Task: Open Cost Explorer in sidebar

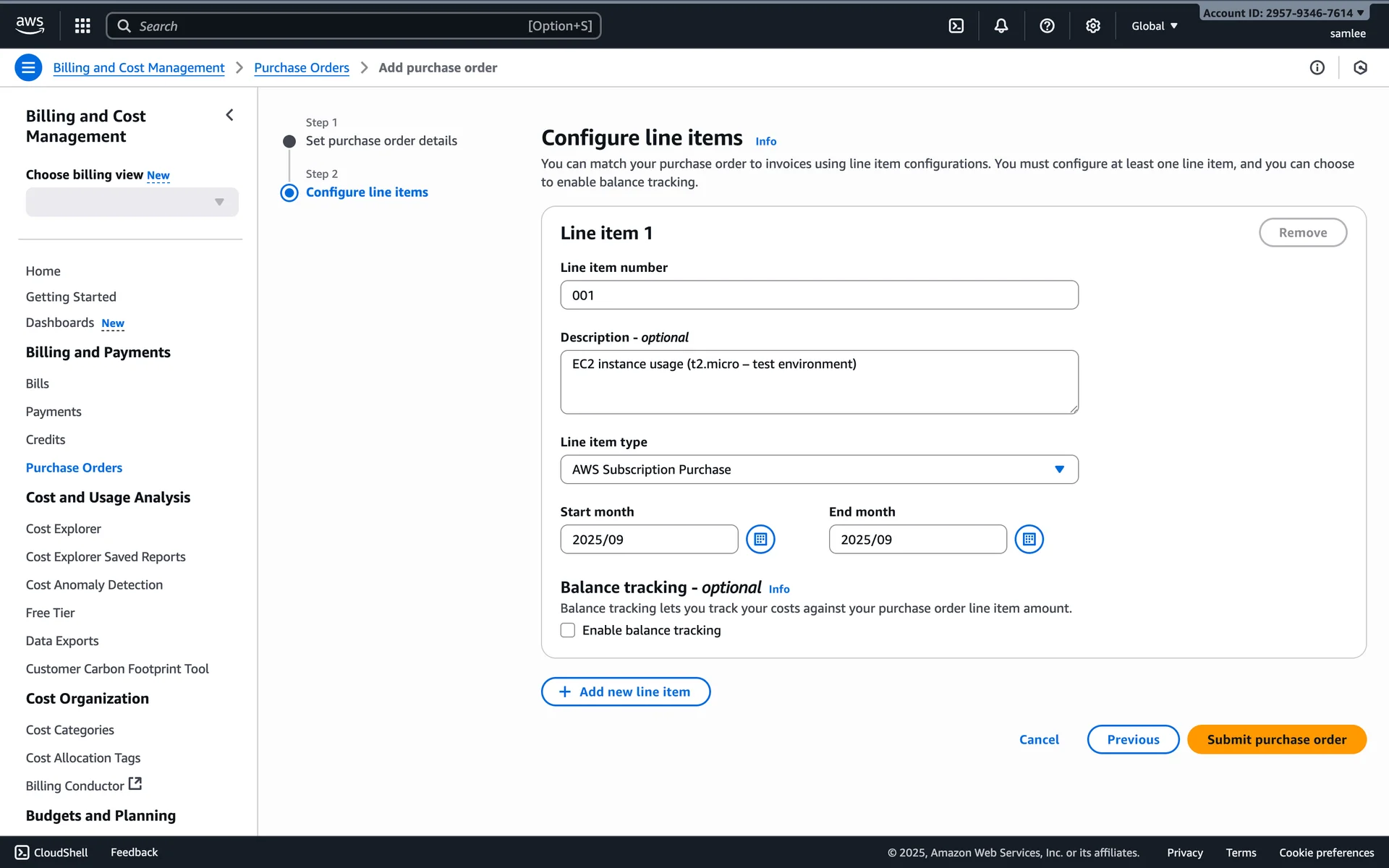Action: pyautogui.click(x=64, y=529)
